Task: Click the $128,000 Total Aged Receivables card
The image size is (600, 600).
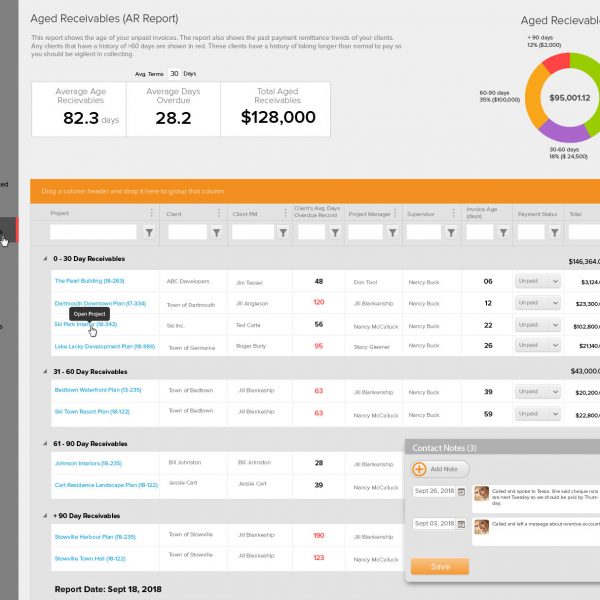Action: (x=276, y=109)
